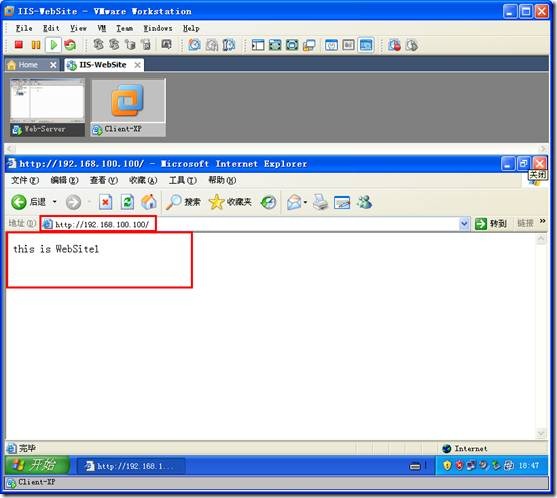Click the 开始 Start button

click(37, 465)
